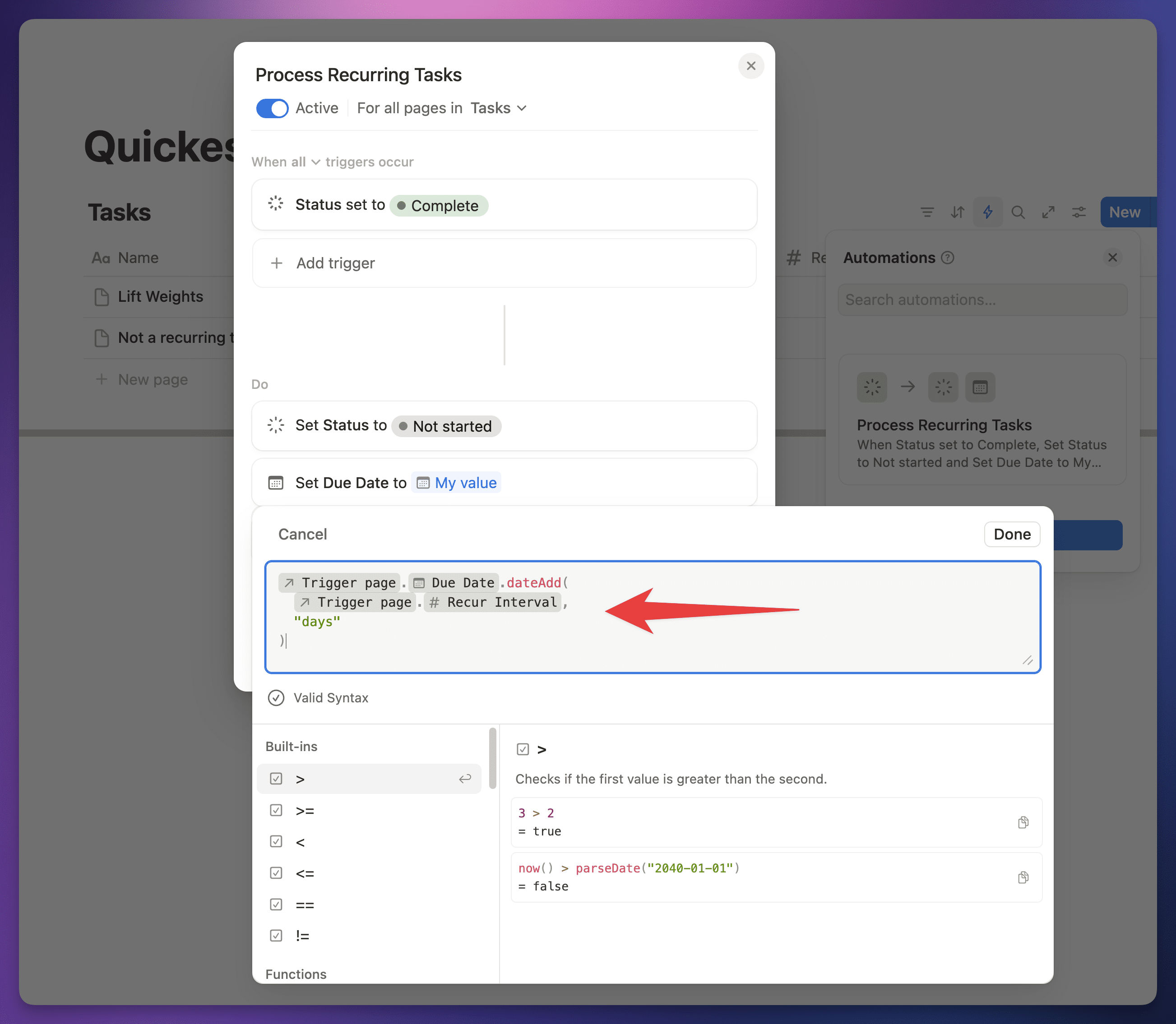Click the dialog title Process Recurring Tasks
Image resolution: width=1176 pixels, height=1024 pixels.
tap(358, 75)
